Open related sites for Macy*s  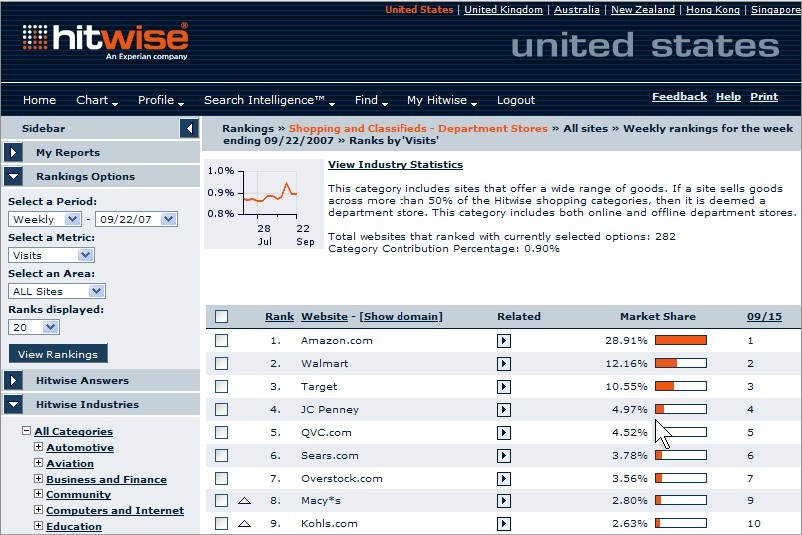503,501
